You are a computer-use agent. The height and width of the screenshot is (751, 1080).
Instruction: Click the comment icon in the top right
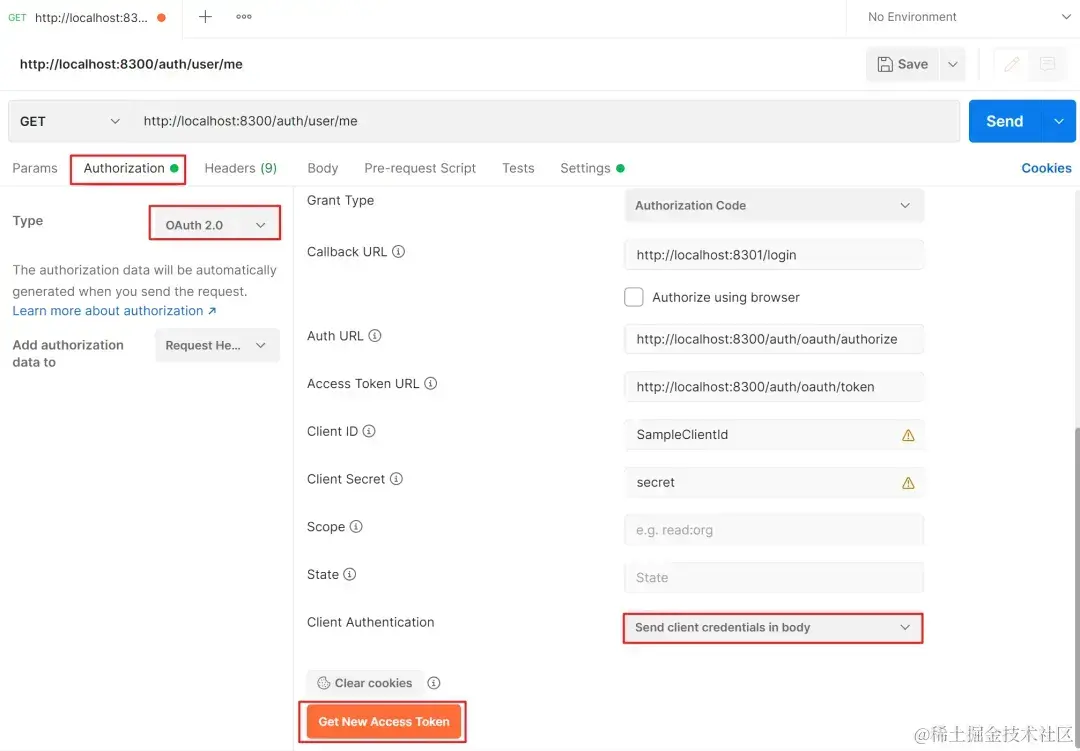(x=1047, y=63)
